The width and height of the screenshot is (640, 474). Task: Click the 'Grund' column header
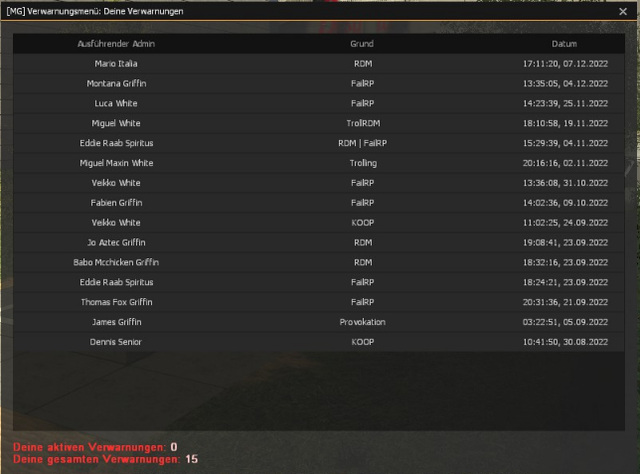pos(362,44)
